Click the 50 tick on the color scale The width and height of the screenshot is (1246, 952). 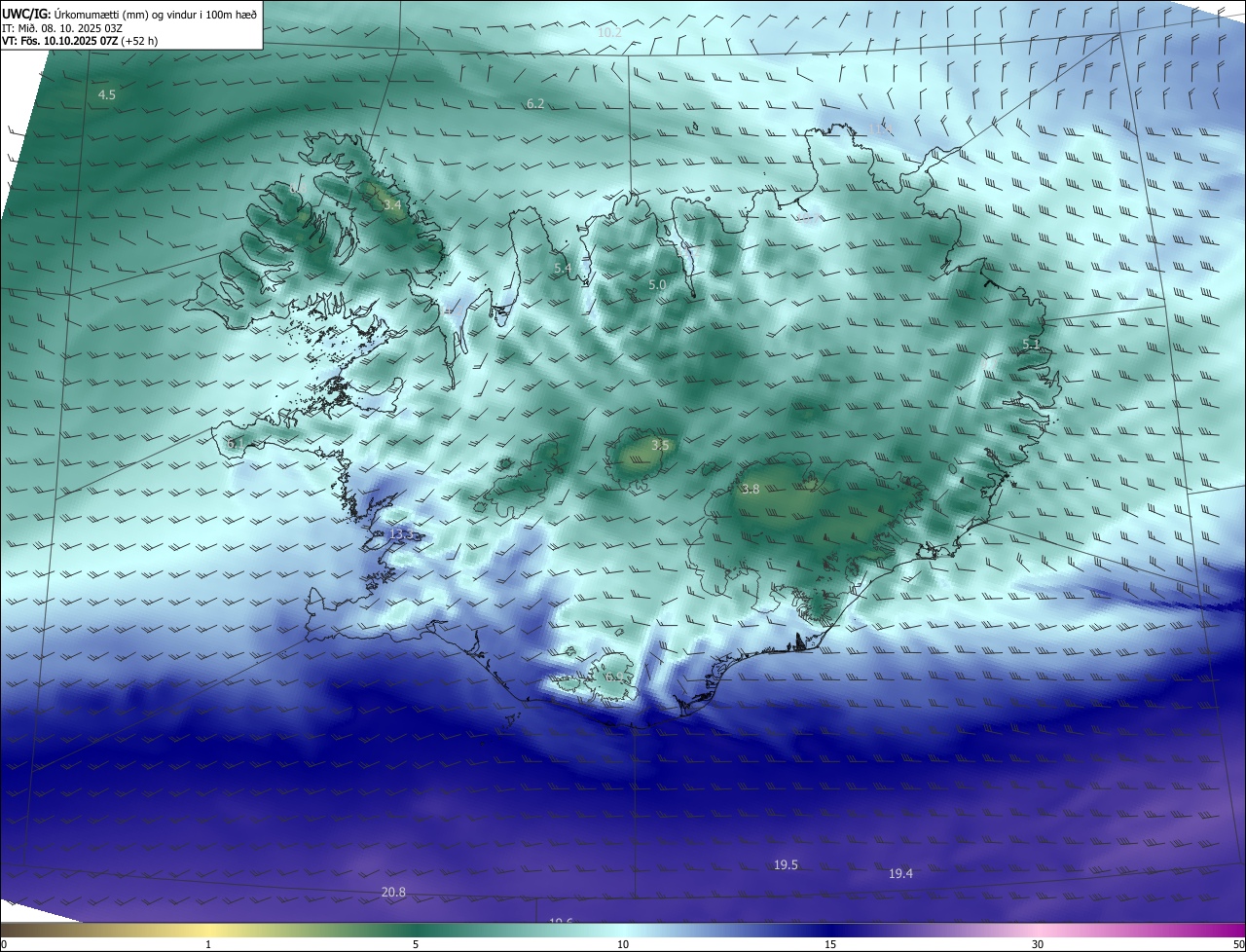pos(1238,944)
